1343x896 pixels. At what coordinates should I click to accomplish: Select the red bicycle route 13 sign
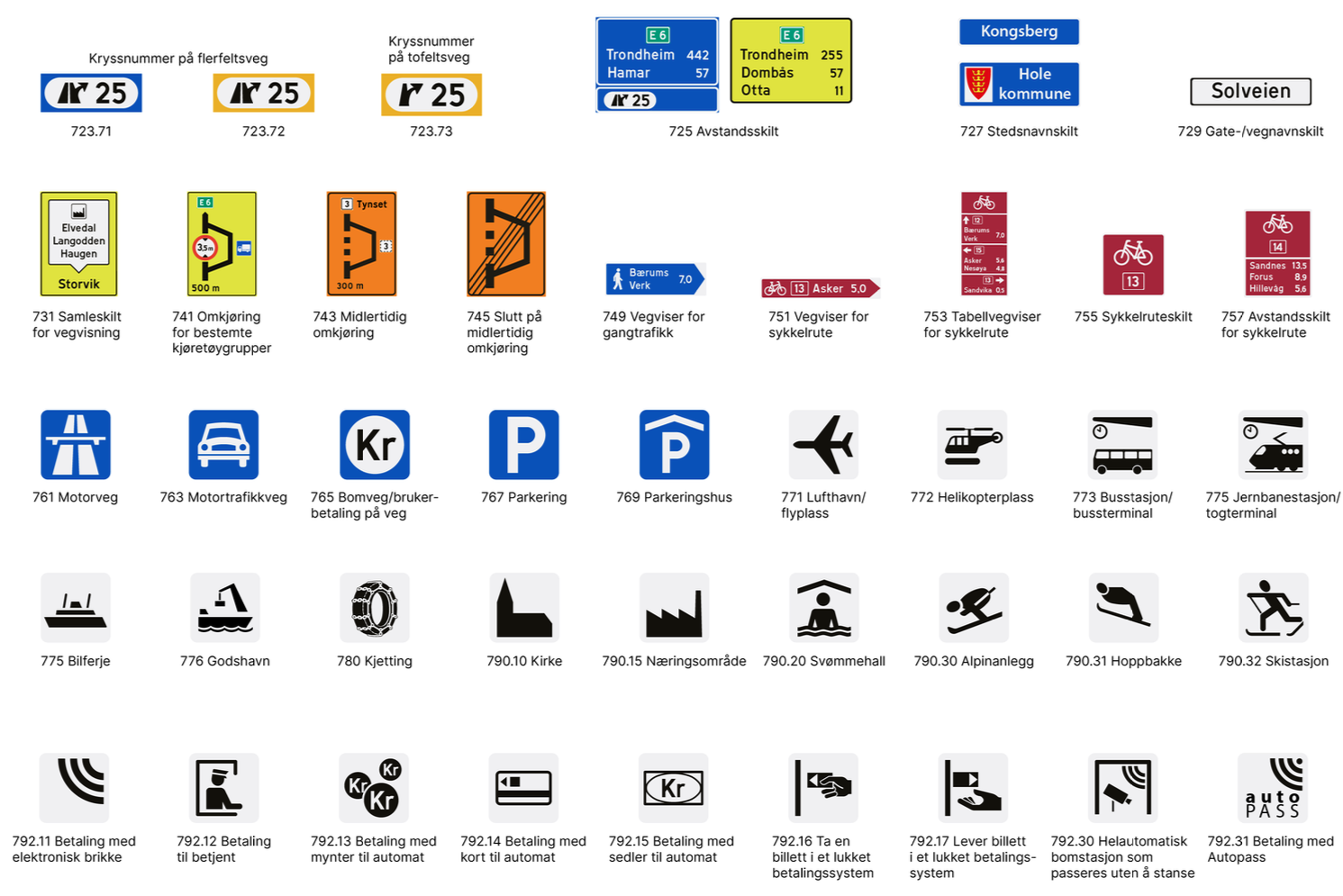1133,265
